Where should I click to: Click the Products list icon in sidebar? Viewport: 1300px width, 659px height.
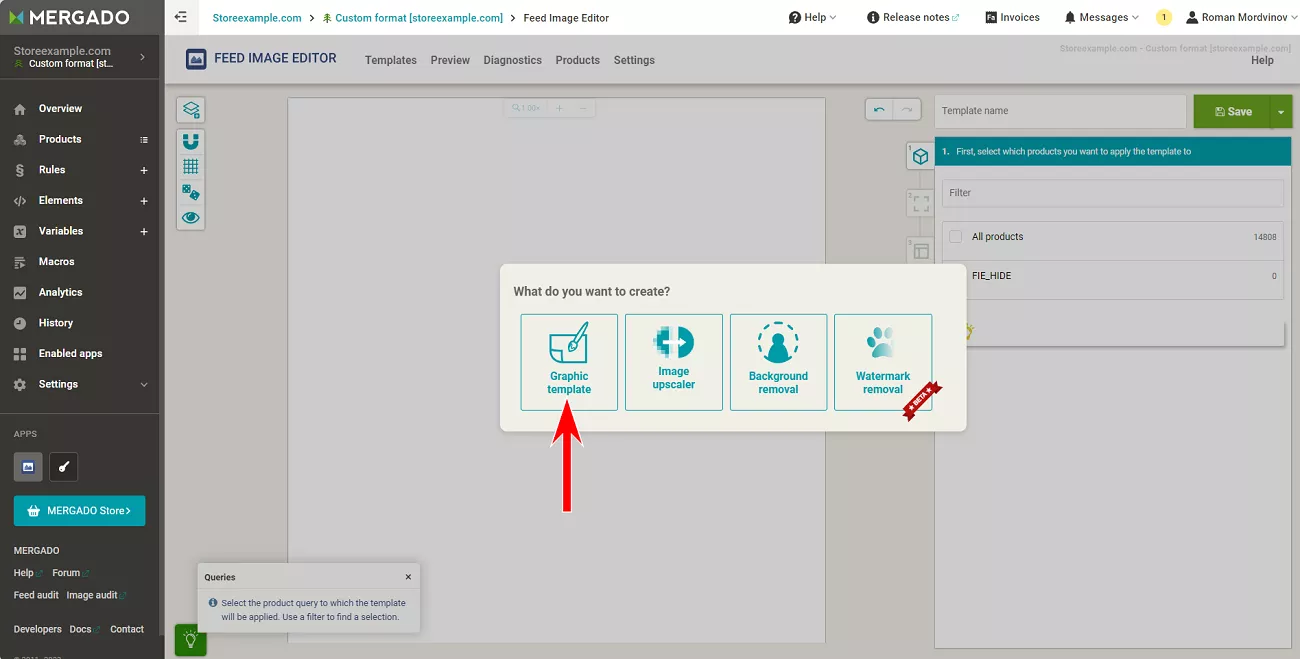coord(144,140)
